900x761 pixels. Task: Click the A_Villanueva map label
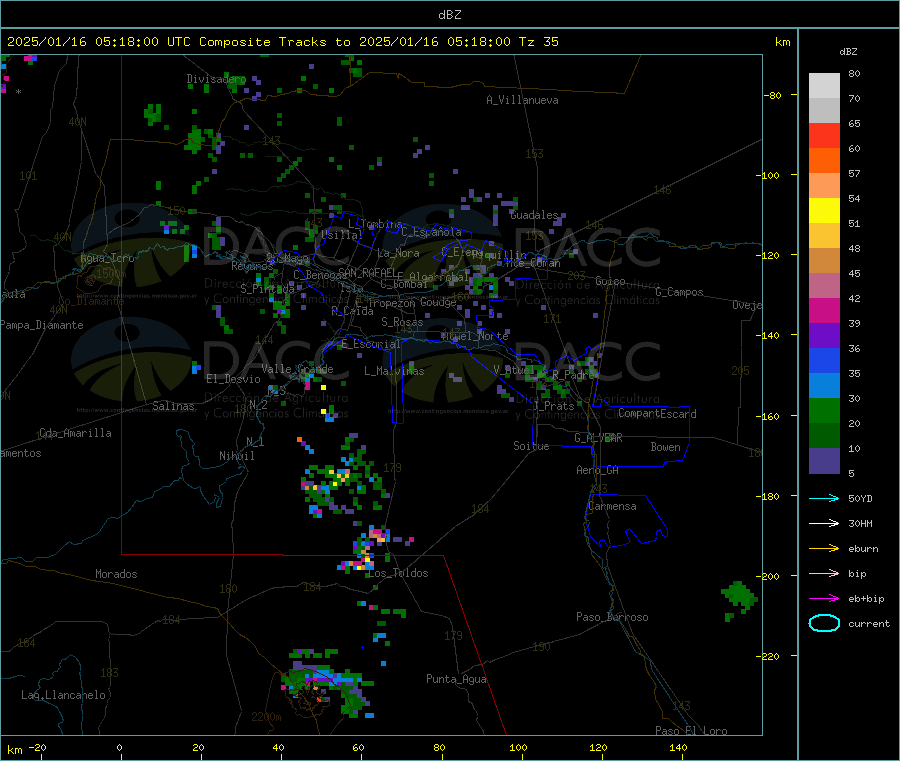522,100
